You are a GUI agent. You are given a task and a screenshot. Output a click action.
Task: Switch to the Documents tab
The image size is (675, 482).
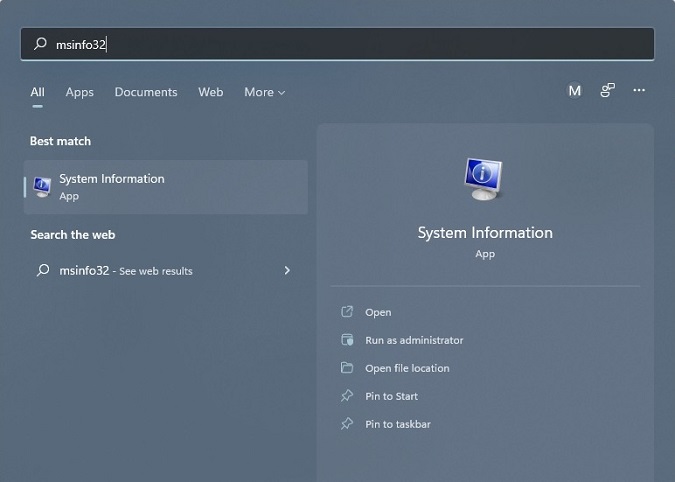(x=146, y=92)
